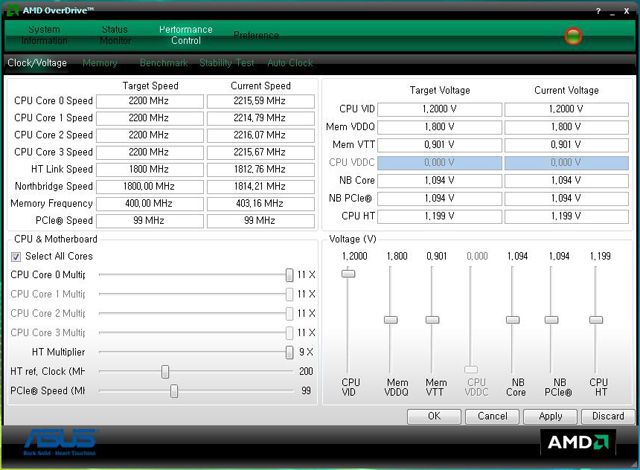
Task: Click Mem VTT target voltage field
Action: tap(440, 145)
